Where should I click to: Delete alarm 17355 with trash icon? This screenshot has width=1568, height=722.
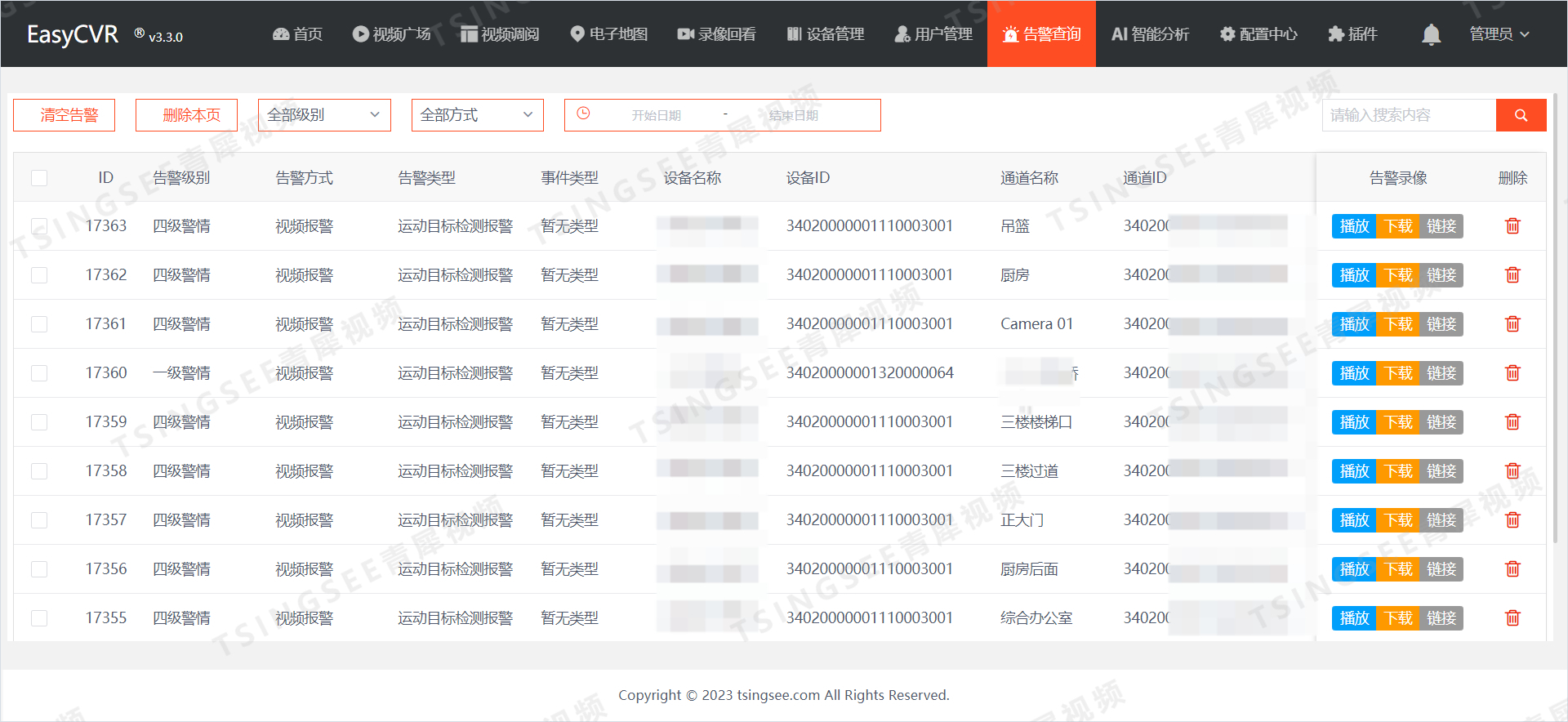pyautogui.click(x=1512, y=618)
